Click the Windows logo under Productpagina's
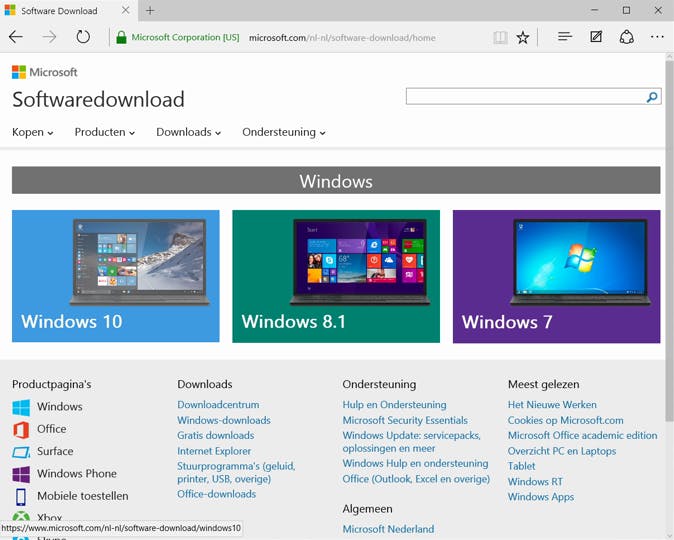The width and height of the screenshot is (674, 540). click(21, 407)
